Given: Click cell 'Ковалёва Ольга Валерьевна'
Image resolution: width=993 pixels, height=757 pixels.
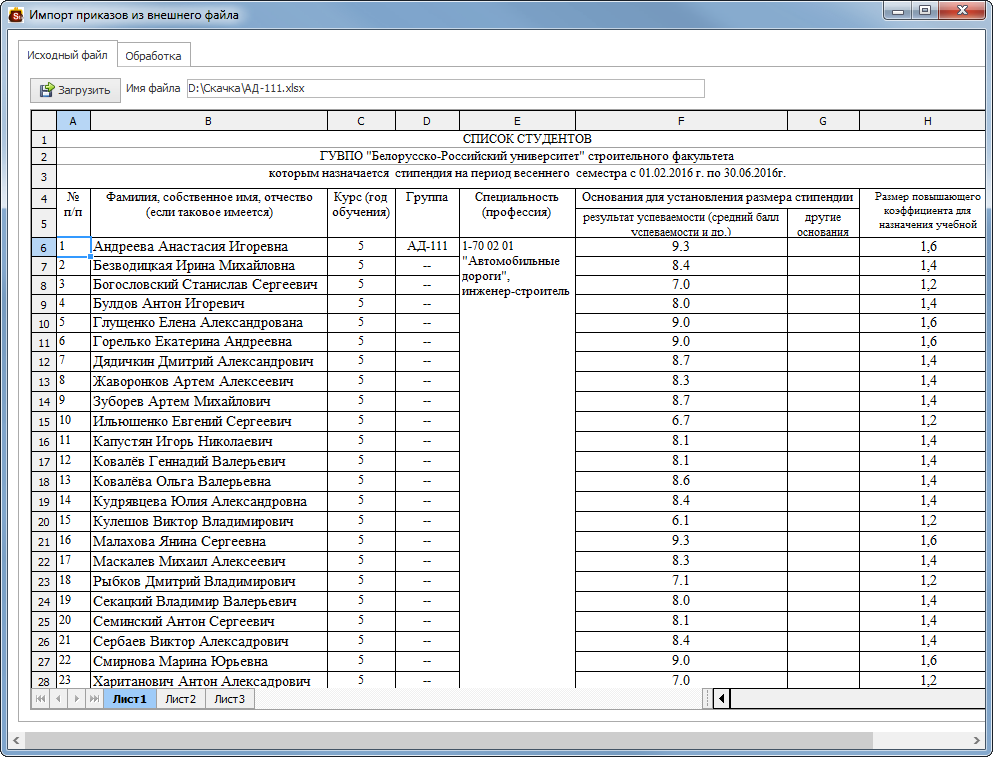Looking at the screenshot, I should click(209, 481).
